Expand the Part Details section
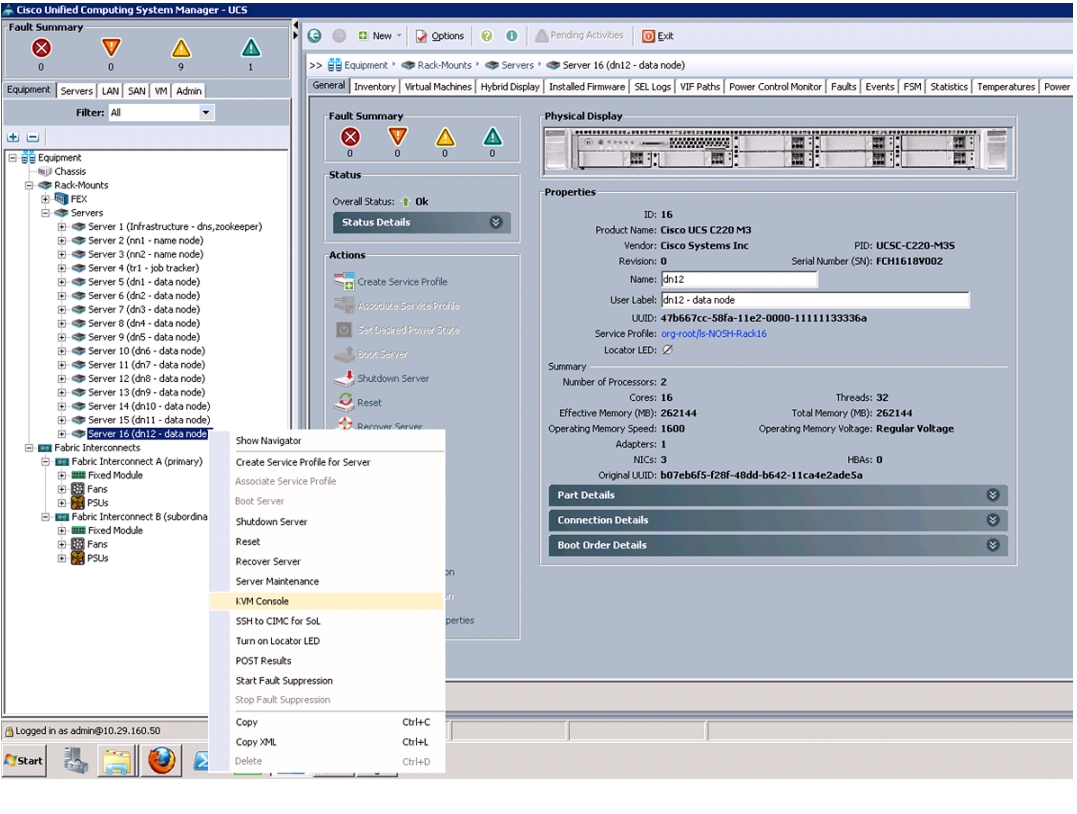Viewport: 1077px width, 814px height. [x=778, y=495]
